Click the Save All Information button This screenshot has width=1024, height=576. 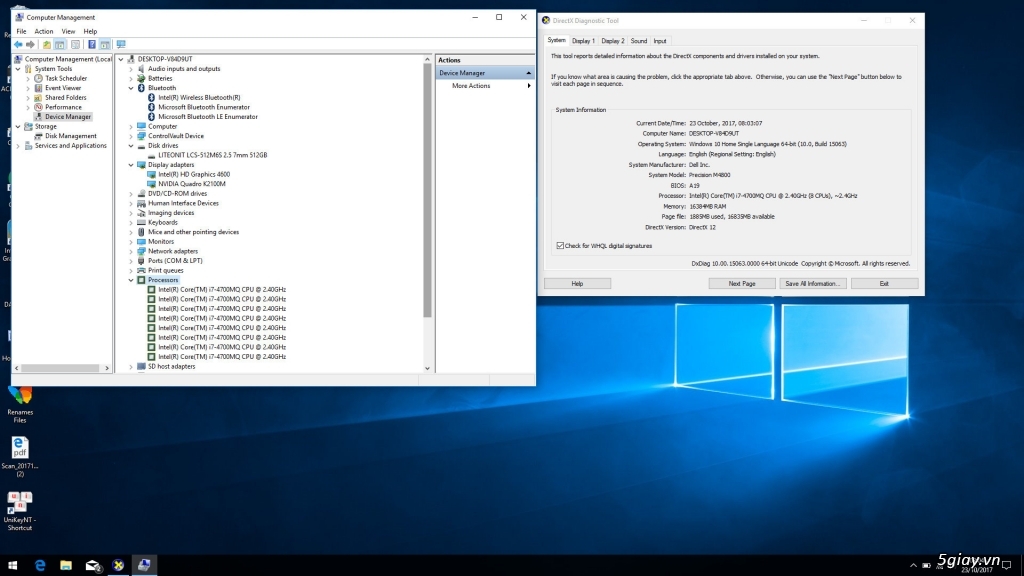click(813, 284)
